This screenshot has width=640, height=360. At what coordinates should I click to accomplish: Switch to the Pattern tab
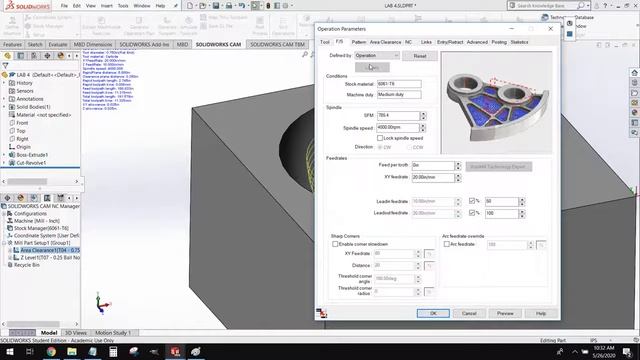tap(359, 42)
